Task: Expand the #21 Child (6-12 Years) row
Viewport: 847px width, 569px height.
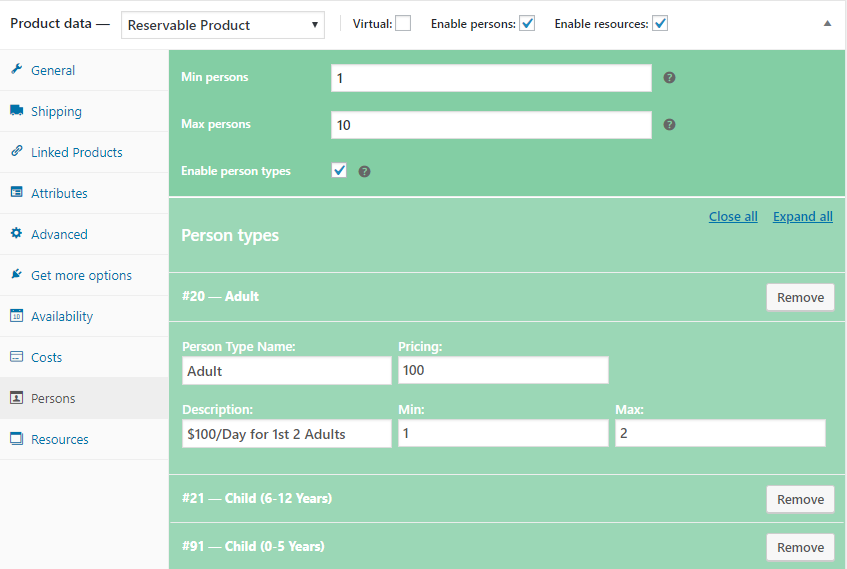Action: tap(400, 498)
